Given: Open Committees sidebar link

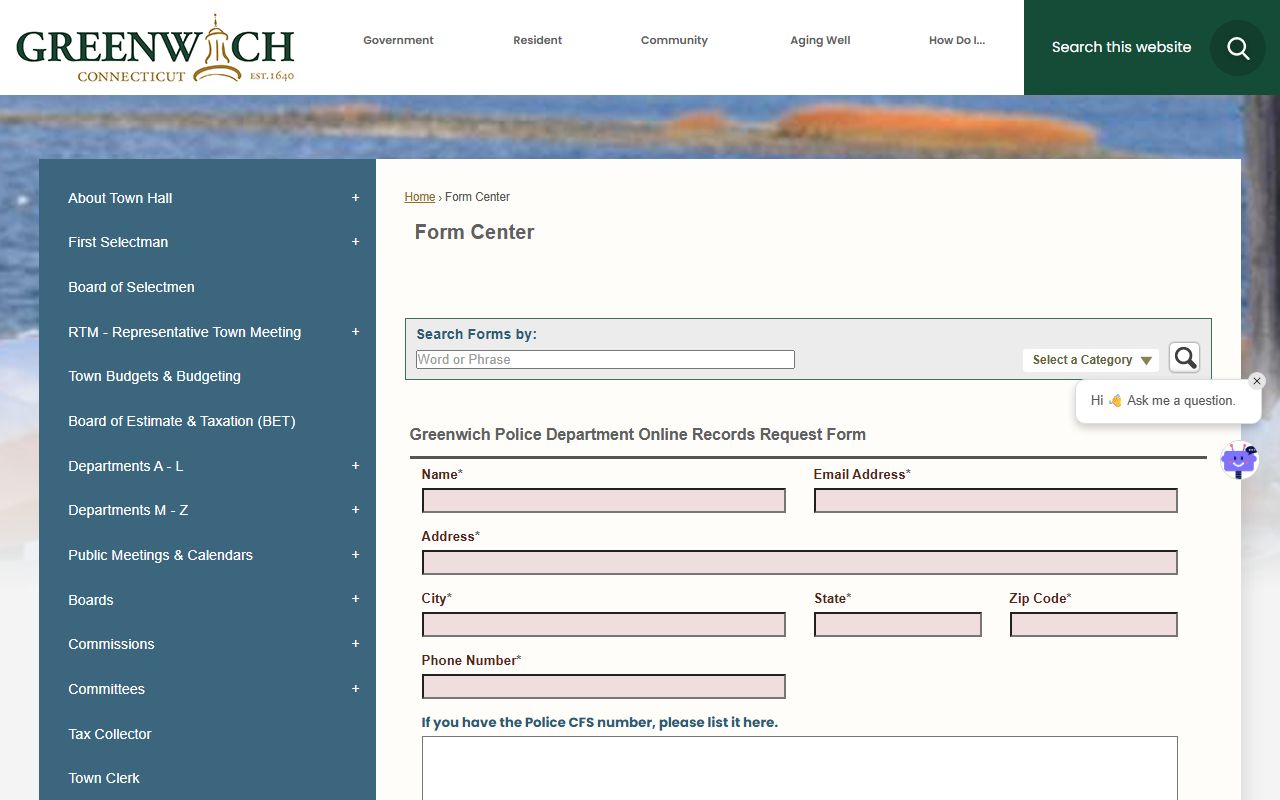Looking at the screenshot, I should [106, 689].
